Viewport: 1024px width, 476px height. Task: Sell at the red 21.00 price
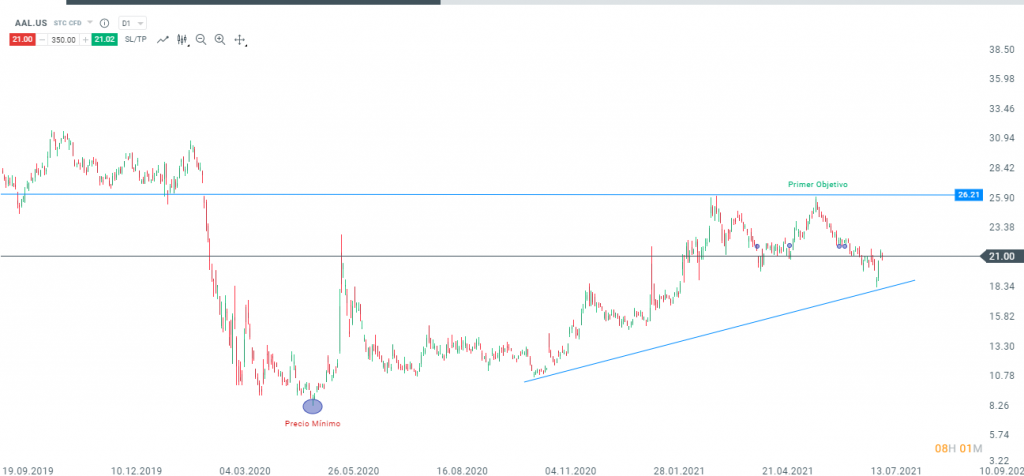click(23, 40)
